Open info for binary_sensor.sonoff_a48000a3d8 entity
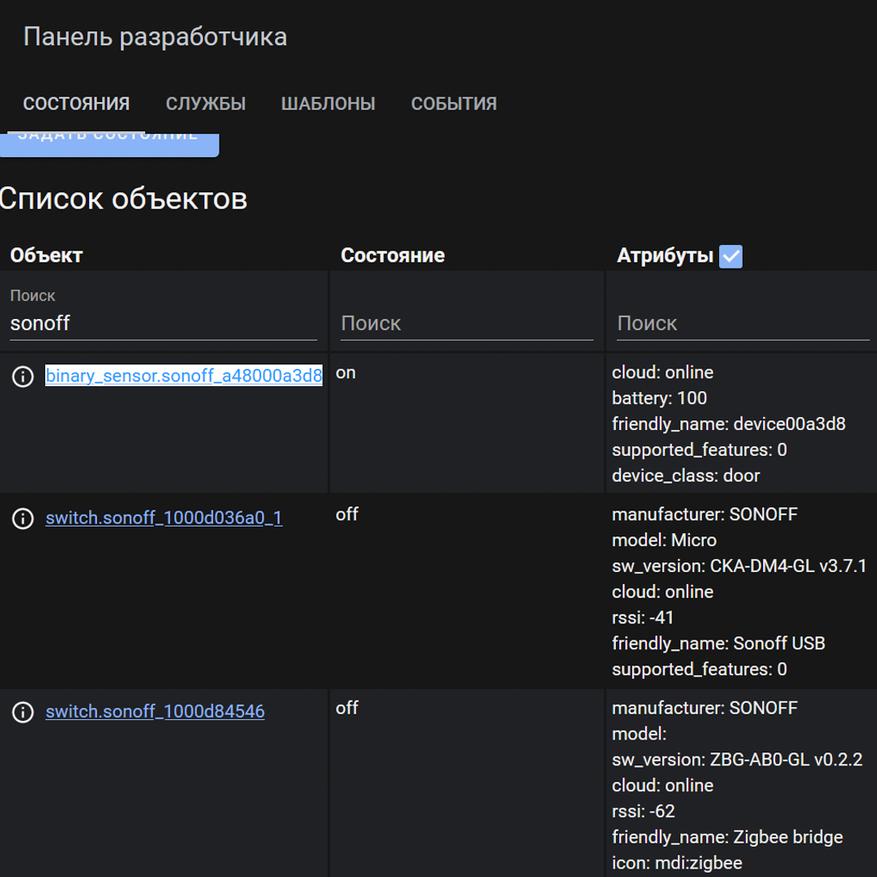The width and height of the screenshot is (877, 877). pyautogui.click(x=22, y=377)
